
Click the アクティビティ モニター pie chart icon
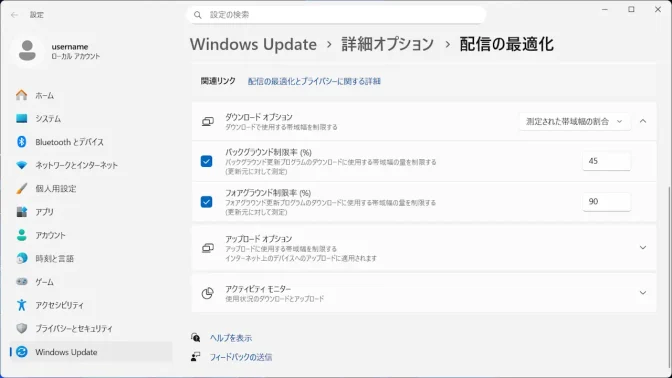(207, 293)
